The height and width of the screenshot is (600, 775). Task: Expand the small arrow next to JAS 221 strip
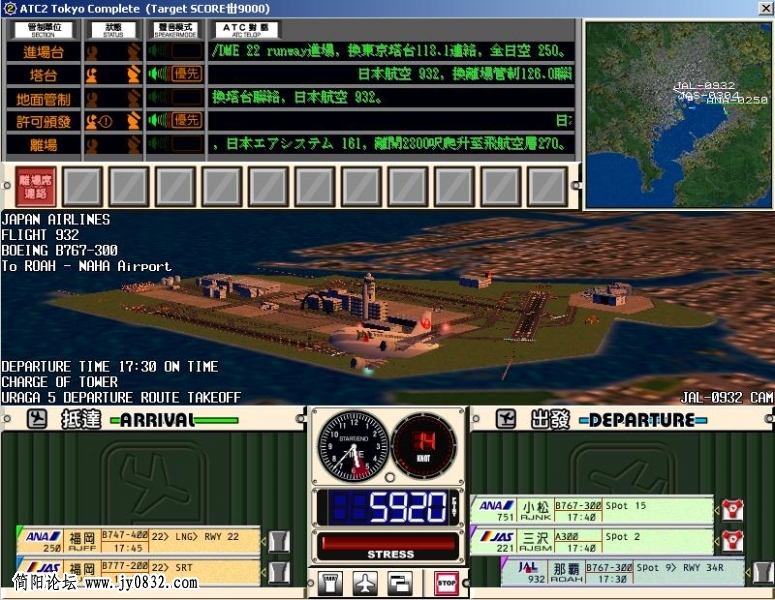716,541
